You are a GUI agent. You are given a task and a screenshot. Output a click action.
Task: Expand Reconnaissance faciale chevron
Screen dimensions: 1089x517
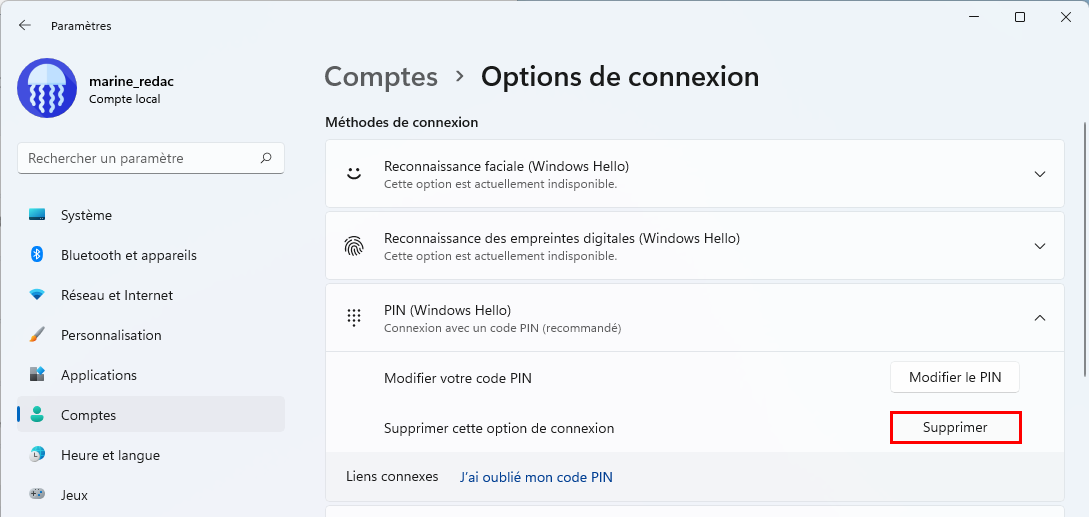(x=1040, y=174)
